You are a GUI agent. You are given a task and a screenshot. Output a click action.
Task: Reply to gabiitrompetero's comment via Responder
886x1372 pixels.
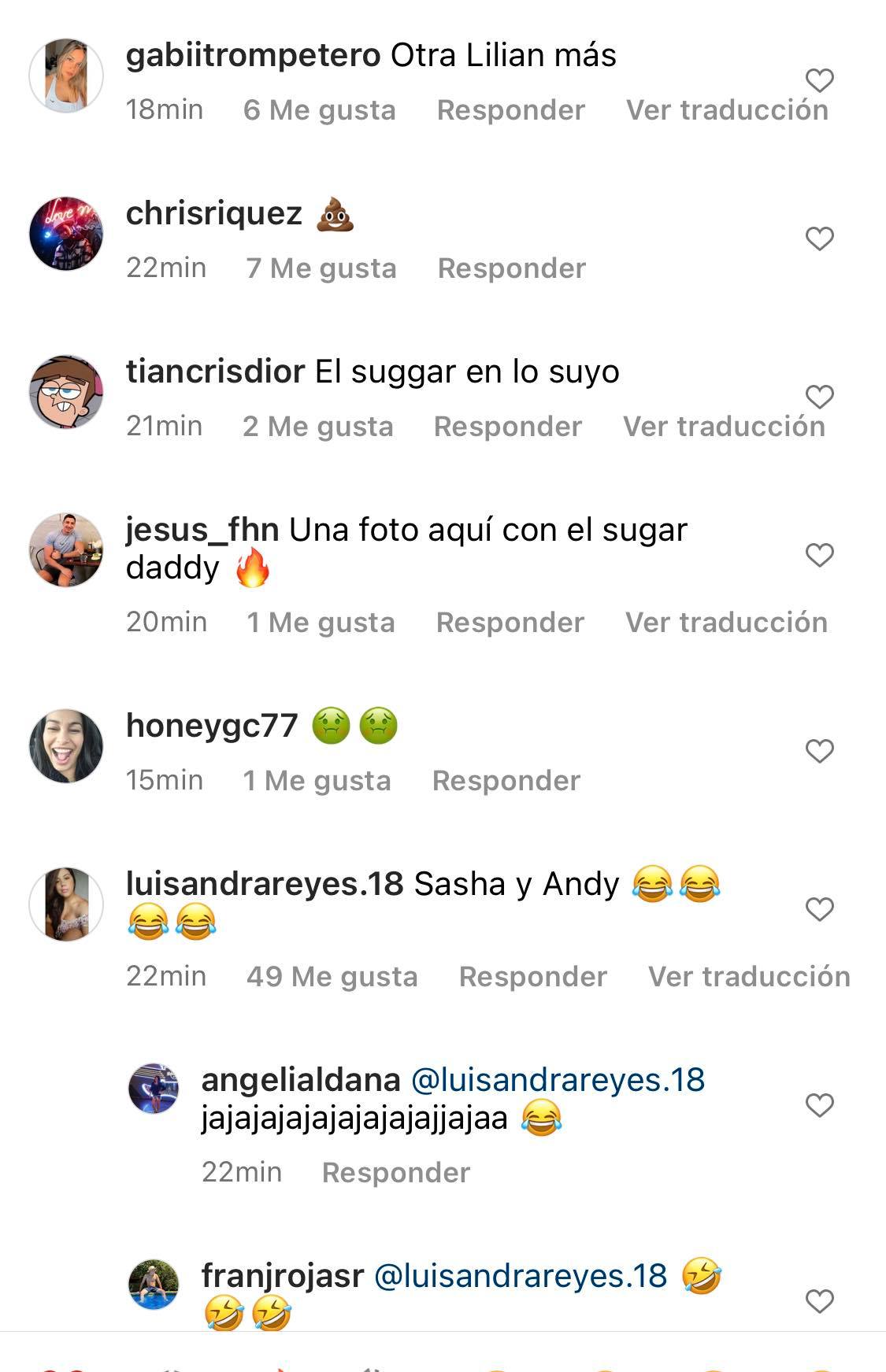(511, 110)
